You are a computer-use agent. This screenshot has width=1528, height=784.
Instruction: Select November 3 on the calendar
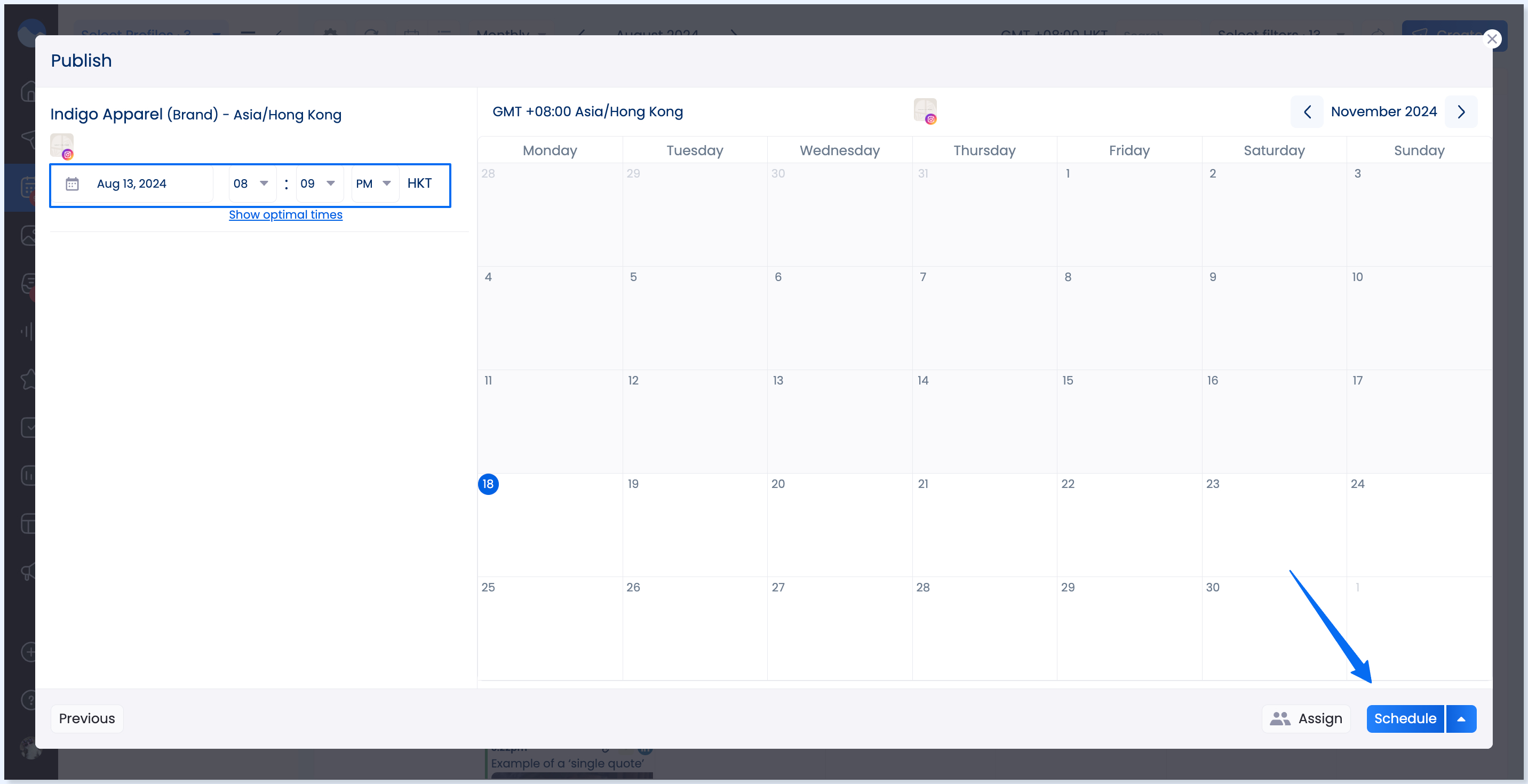pos(1418,214)
